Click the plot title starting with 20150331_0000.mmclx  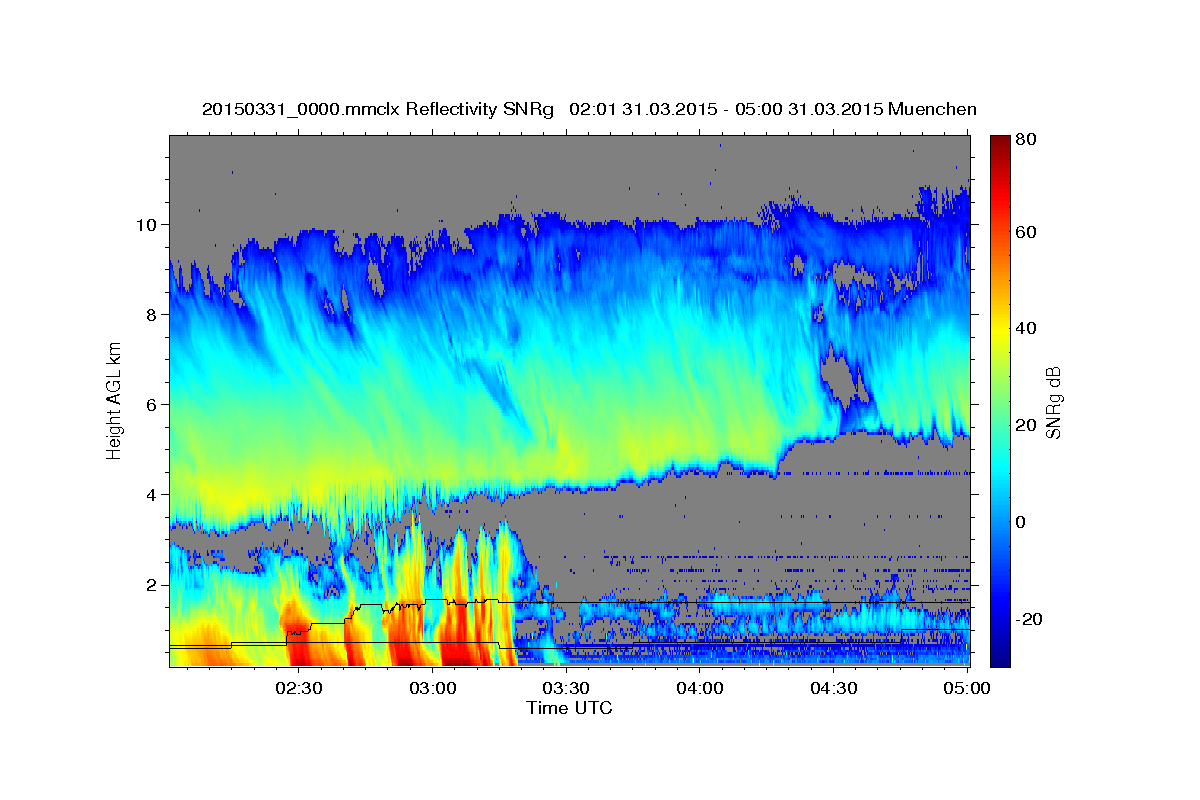tap(589, 109)
